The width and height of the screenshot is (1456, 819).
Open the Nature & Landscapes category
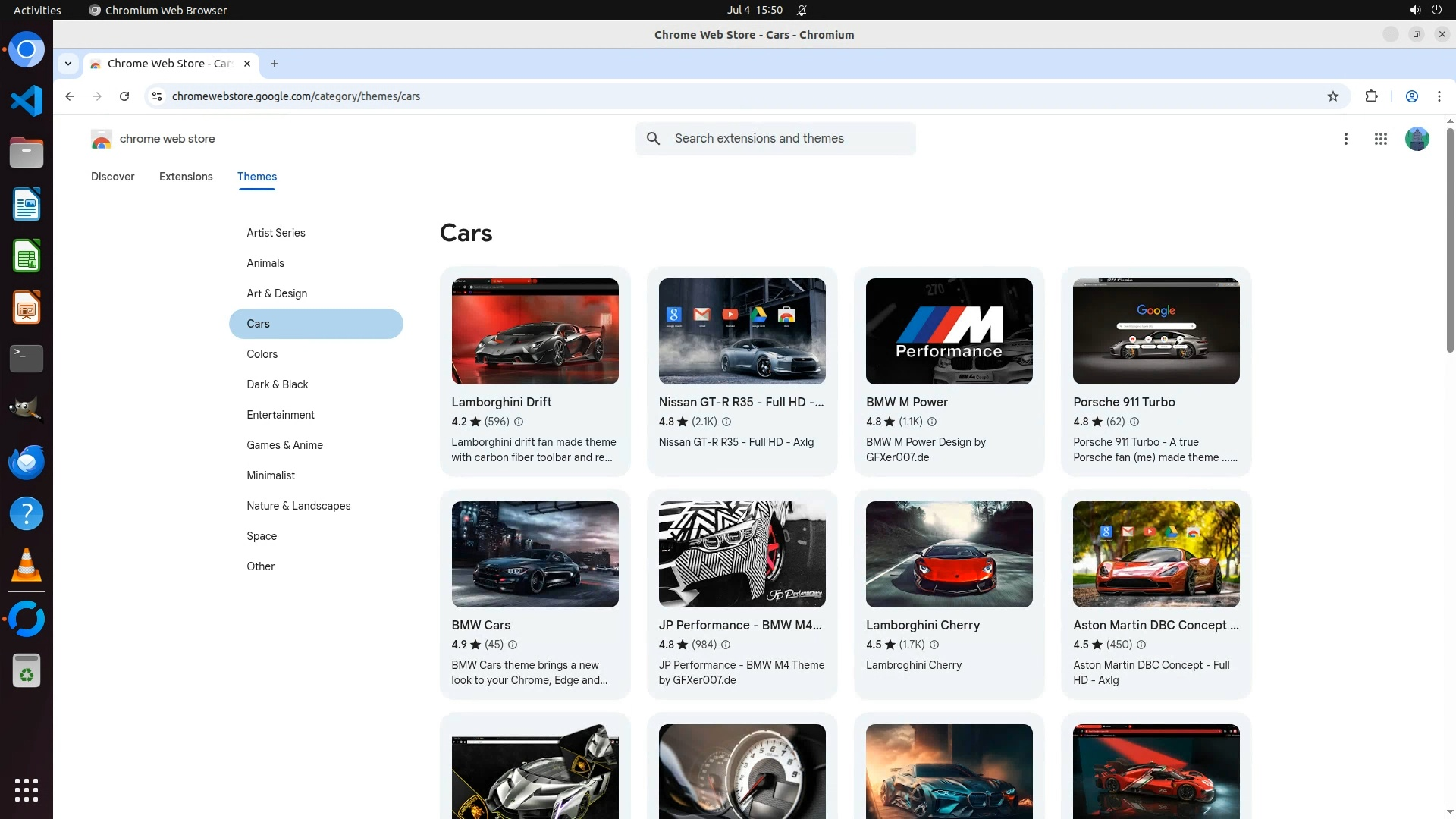[298, 506]
